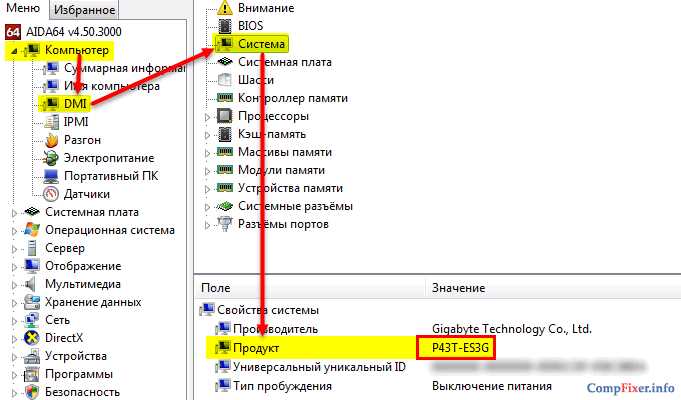Expand the Устройства памяти node
The width and height of the screenshot is (681, 400).
click(208, 189)
